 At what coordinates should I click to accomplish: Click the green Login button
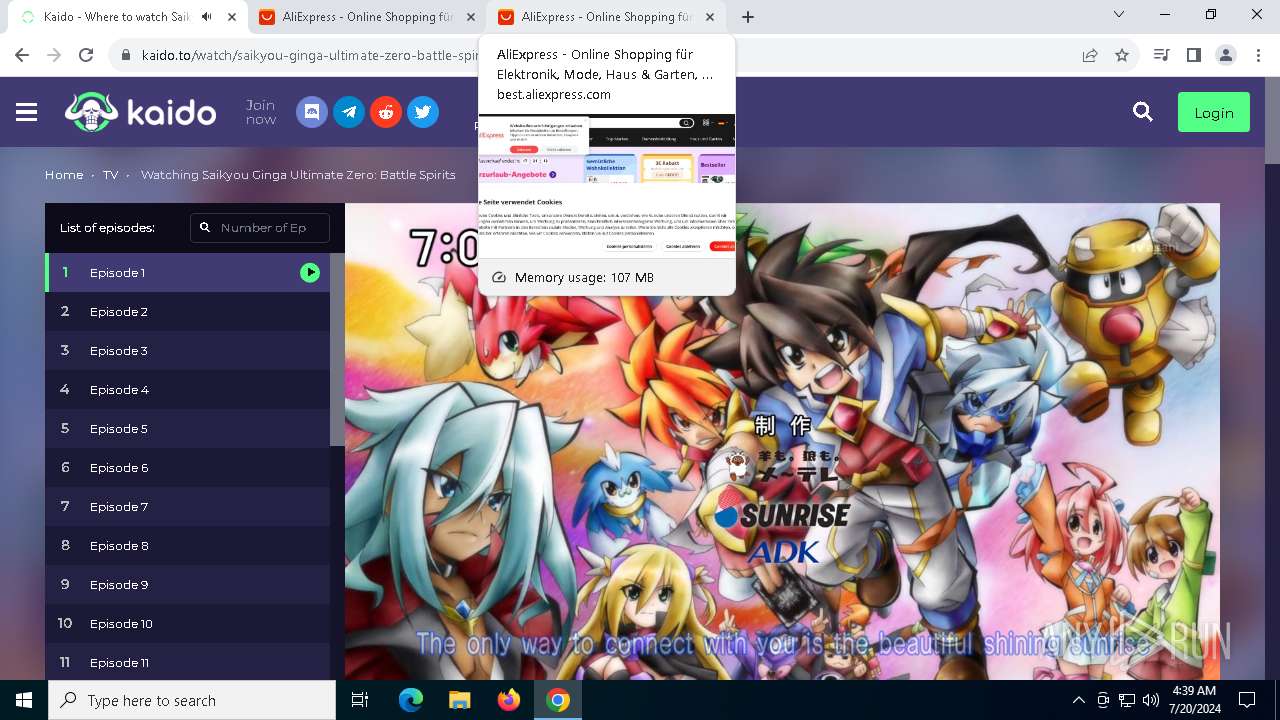coord(1214,113)
